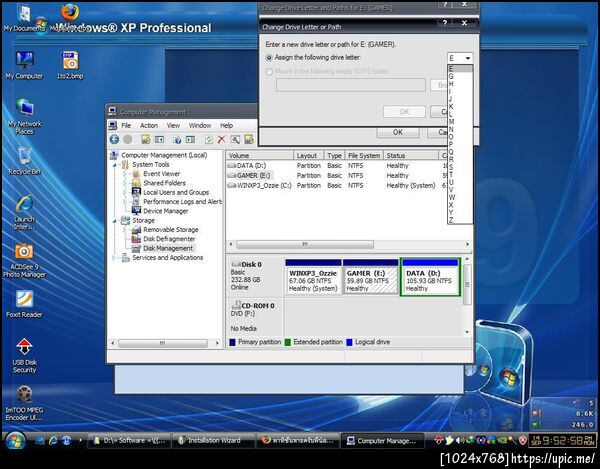Select the DATA (D:) volume row
Image resolution: width=600 pixels, height=469 pixels.
coord(337,166)
